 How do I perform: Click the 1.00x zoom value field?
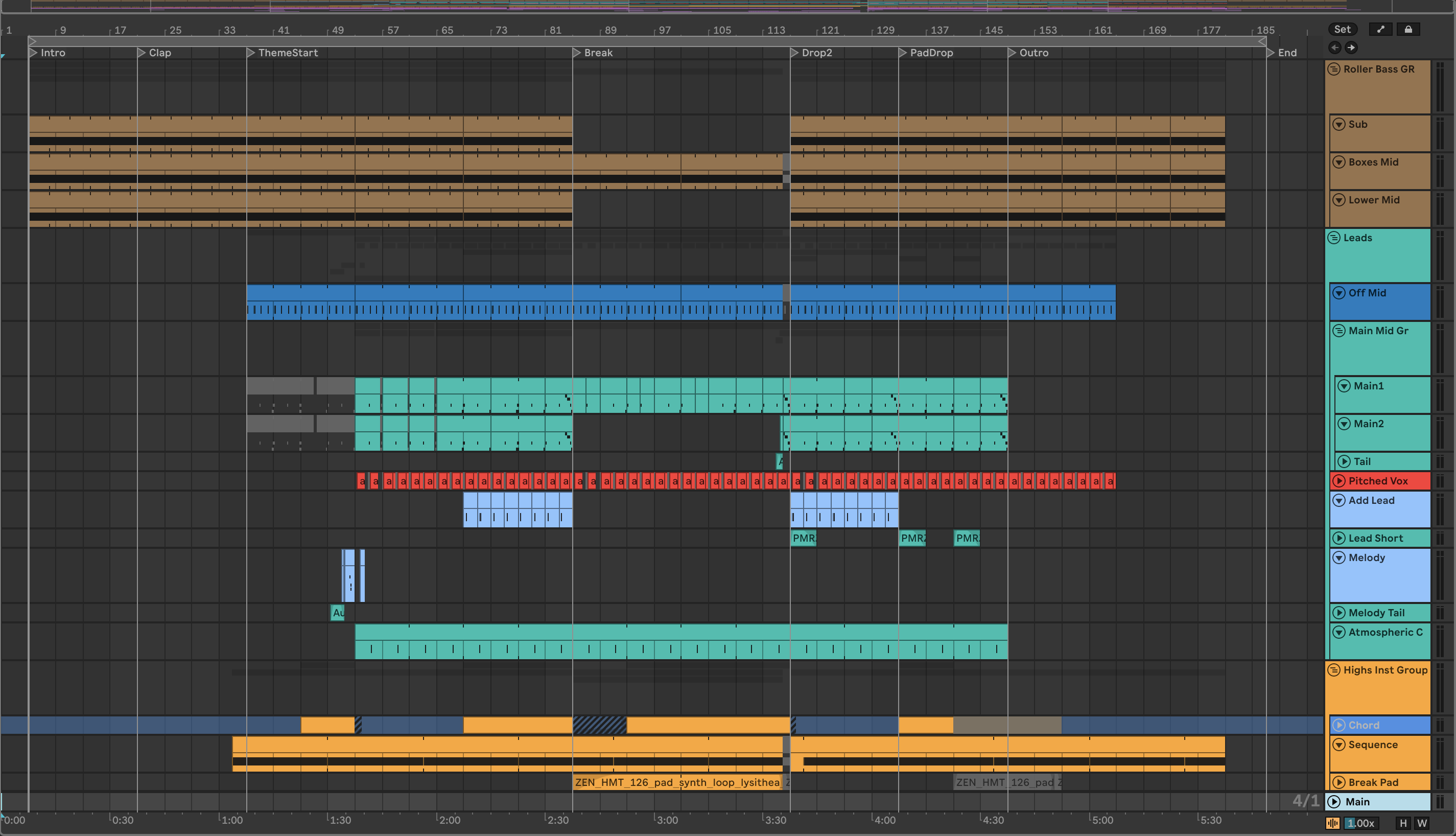pos(1361,823)
